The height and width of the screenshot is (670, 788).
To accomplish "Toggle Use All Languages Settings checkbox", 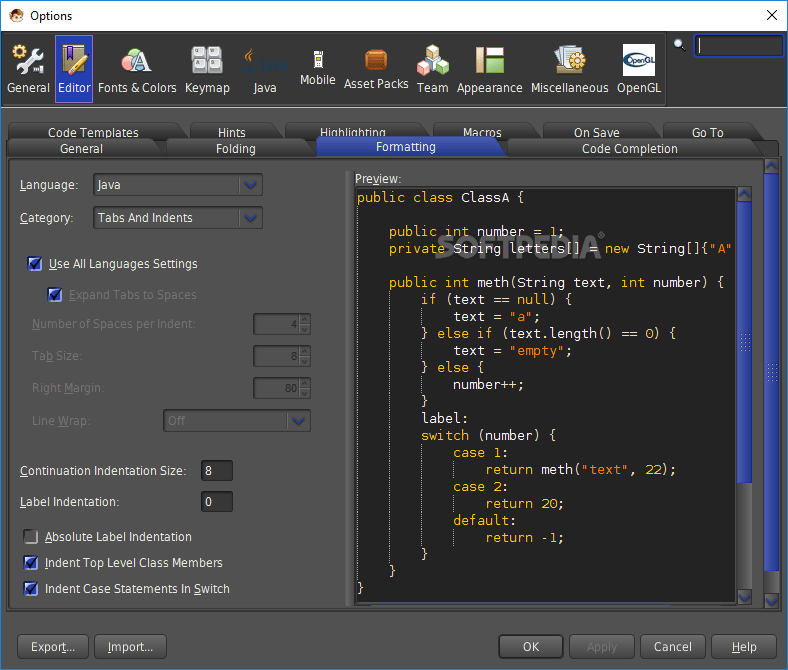I will pyautogui.click(x=35, y=263).
